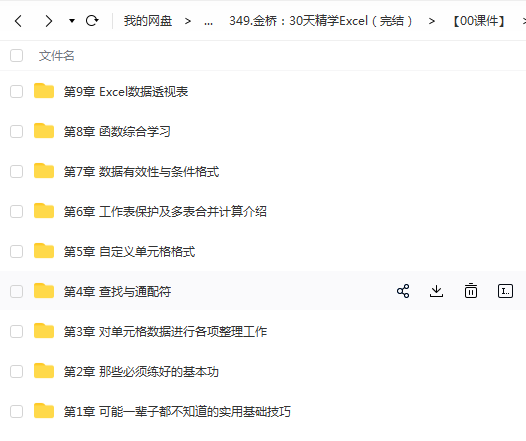This screenshot has height=441, width=526.
Task: Click the forward navigation arrow
Action: 49,21
